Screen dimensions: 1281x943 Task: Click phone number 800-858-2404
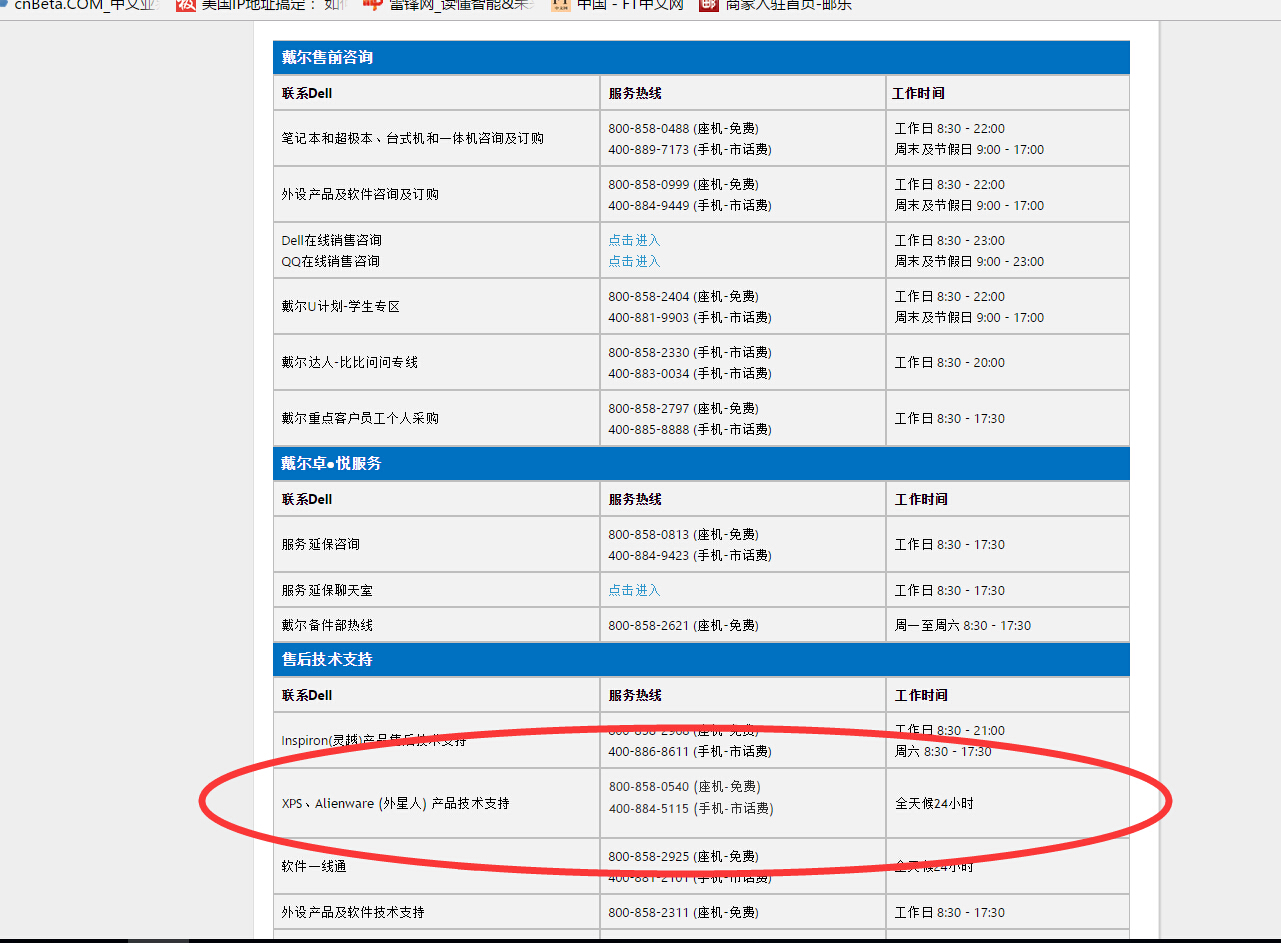coord(649,296)
